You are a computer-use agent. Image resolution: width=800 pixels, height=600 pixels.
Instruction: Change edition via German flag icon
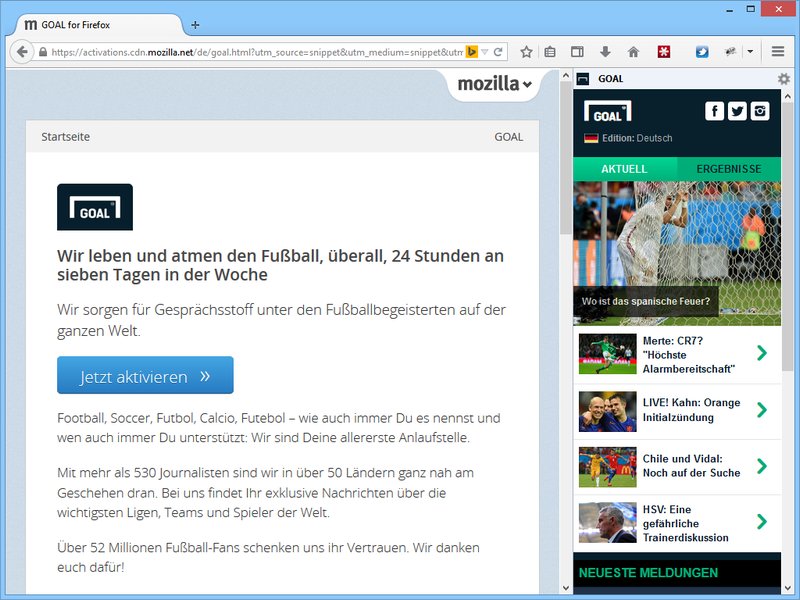point(591,138)
